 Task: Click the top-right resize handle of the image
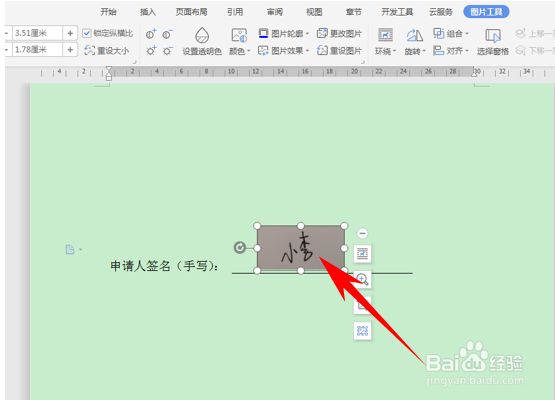pyautogui.click(x=344, y=226)
